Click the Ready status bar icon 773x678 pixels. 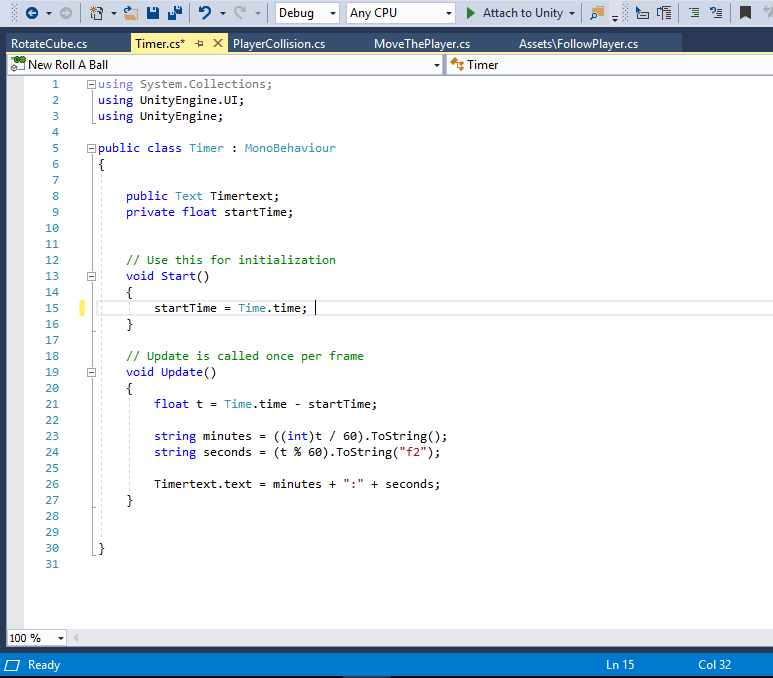point(12,665)
